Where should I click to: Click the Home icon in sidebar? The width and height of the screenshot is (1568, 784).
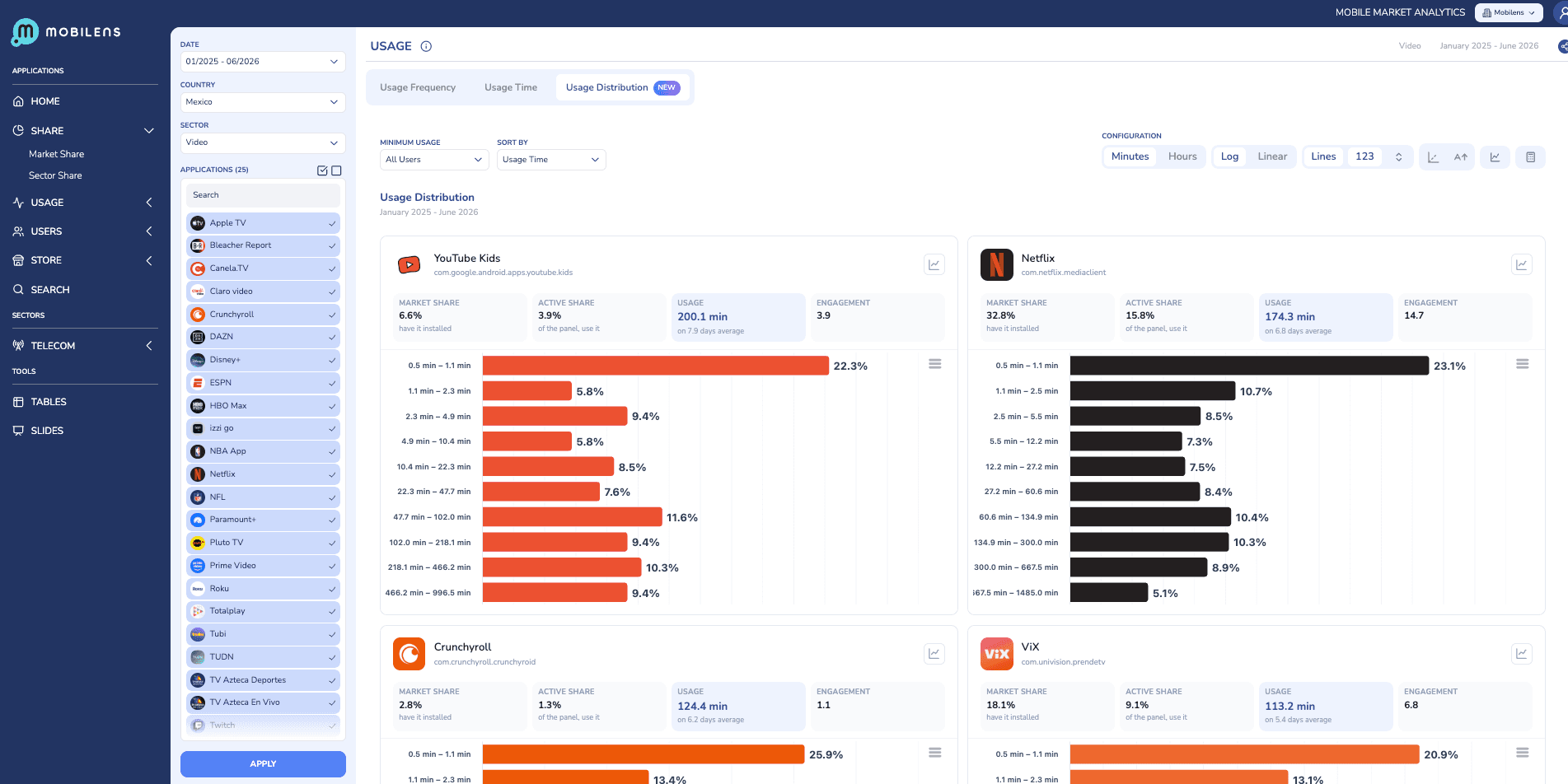pos(18,101)
